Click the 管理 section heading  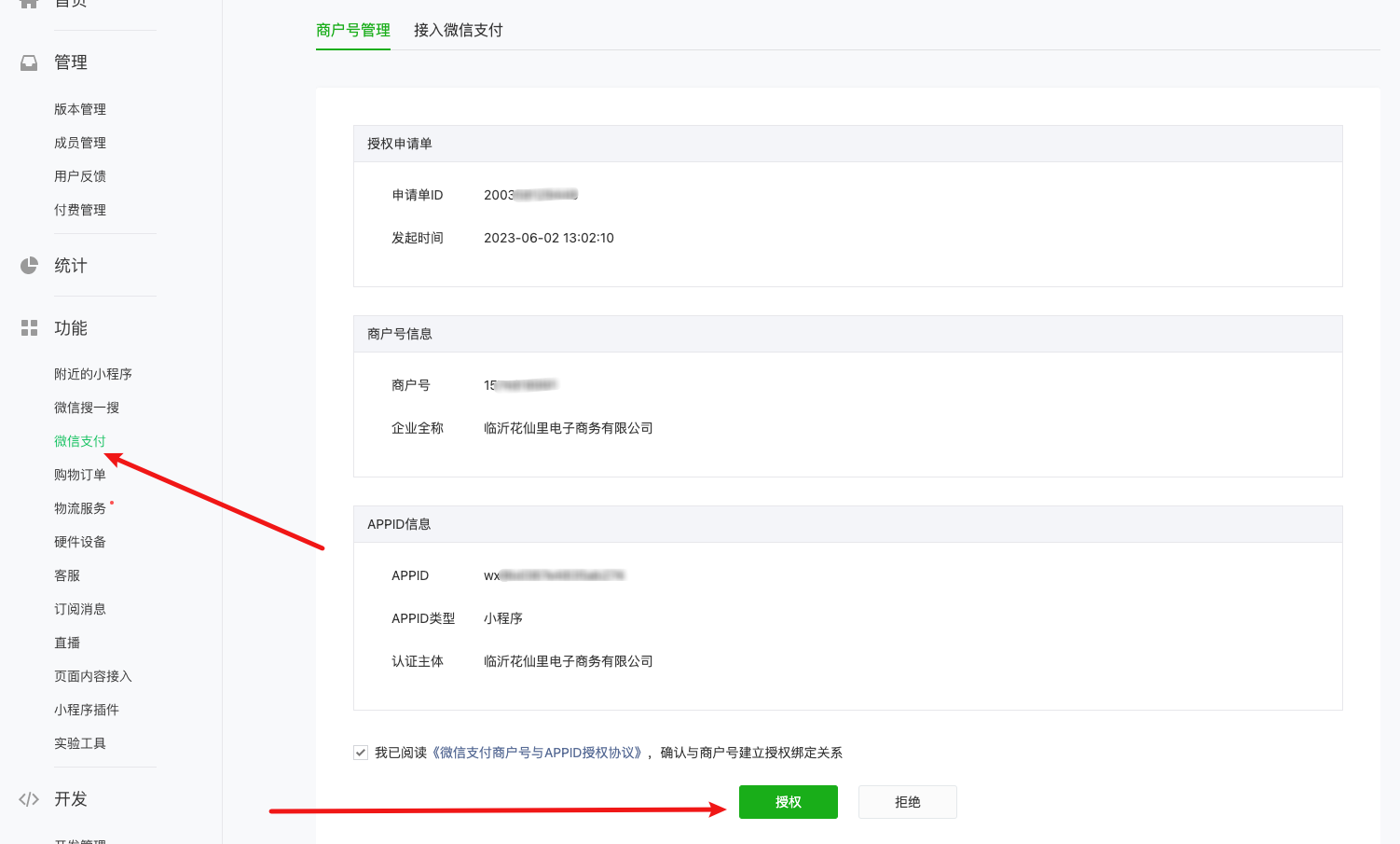[x=71, y=62]
